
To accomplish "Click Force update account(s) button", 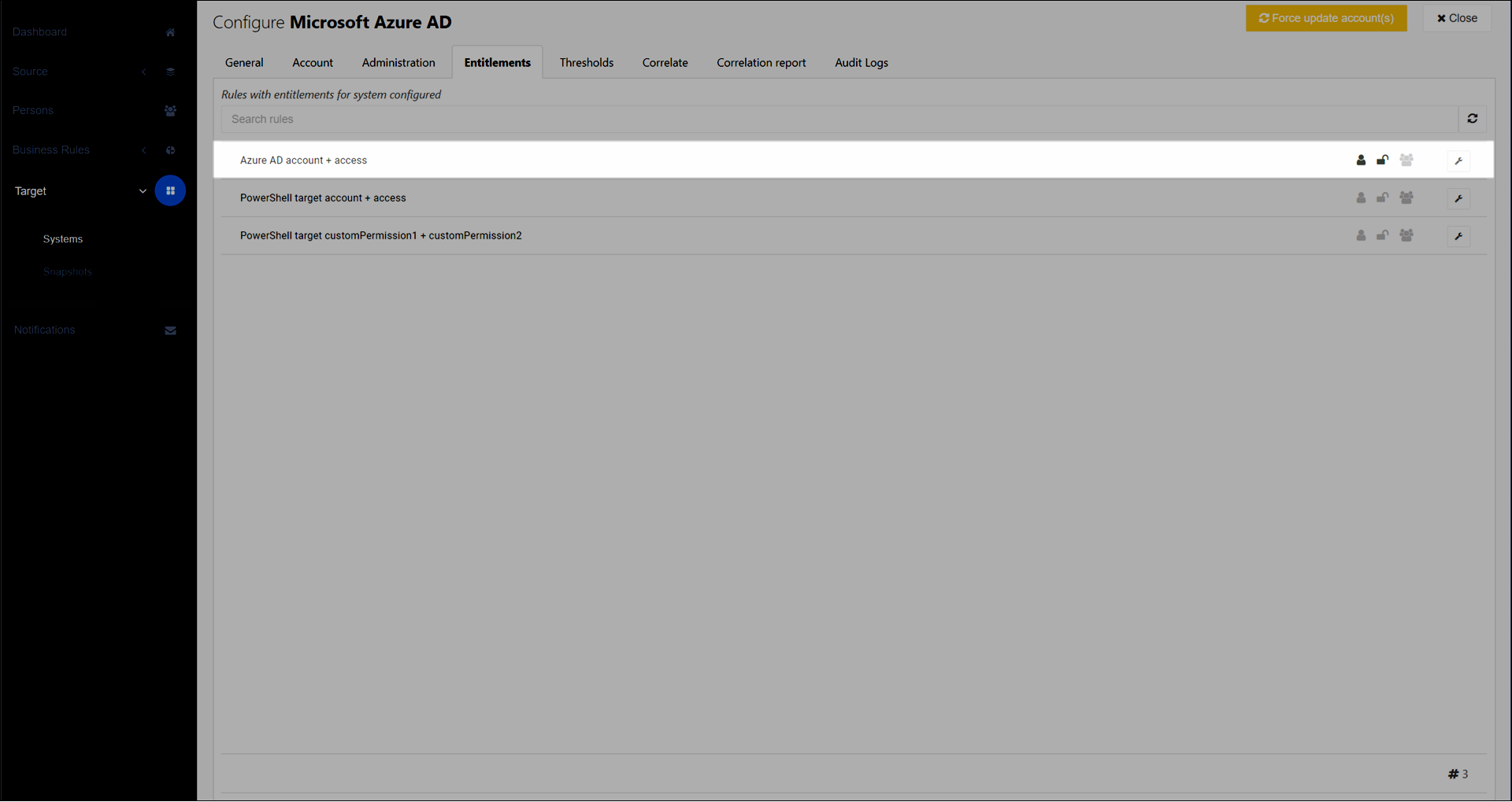I will [1326, 18].
